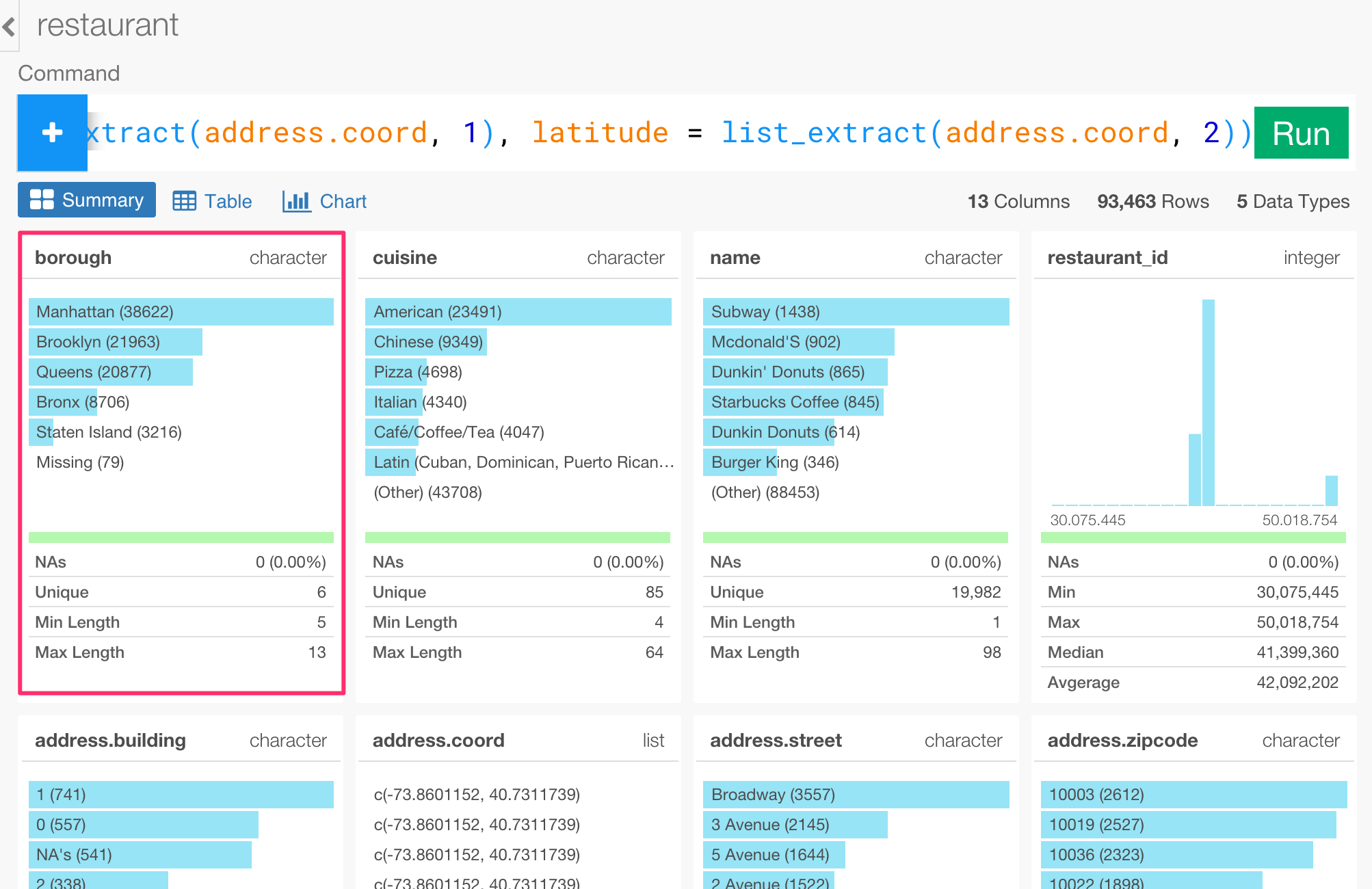Screen dimensions: 1372x889
Task: Click the Subway (1438) name bar
Action: click(x=856, y=312)
